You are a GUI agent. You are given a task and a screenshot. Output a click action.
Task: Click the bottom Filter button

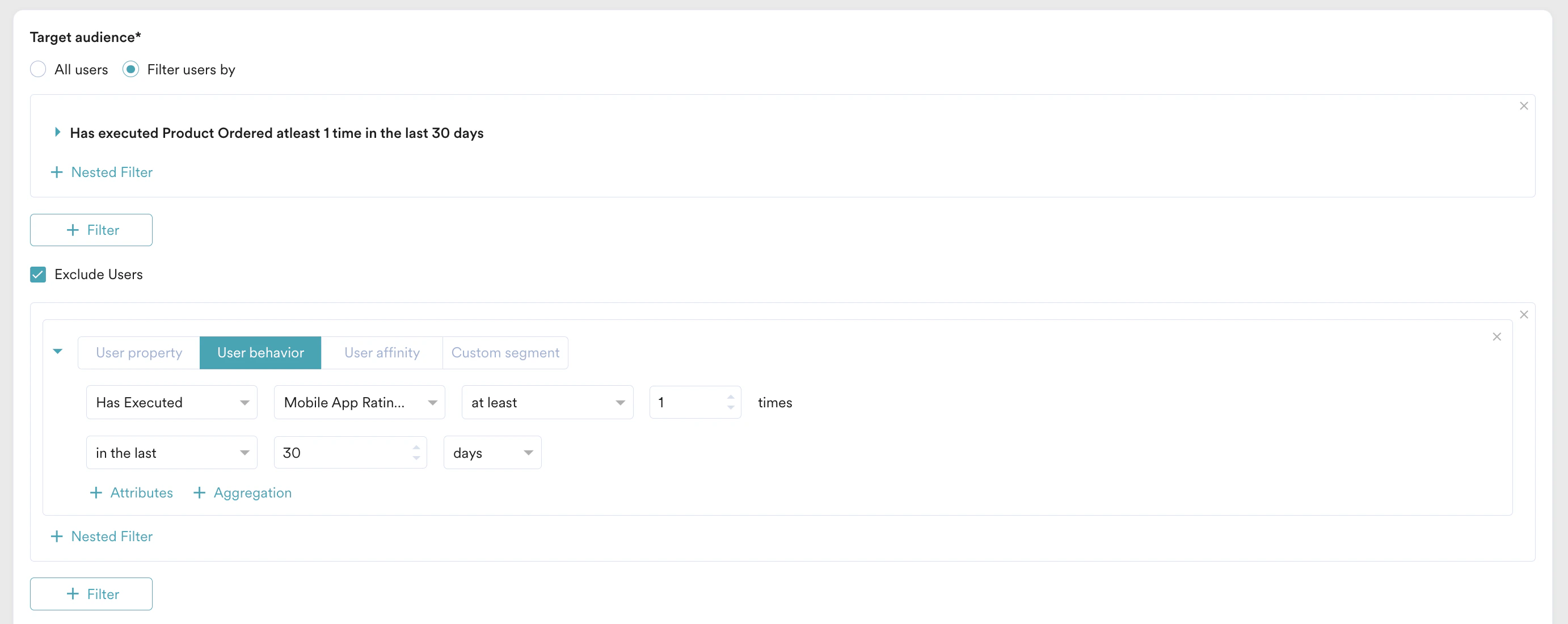(91, 593)
